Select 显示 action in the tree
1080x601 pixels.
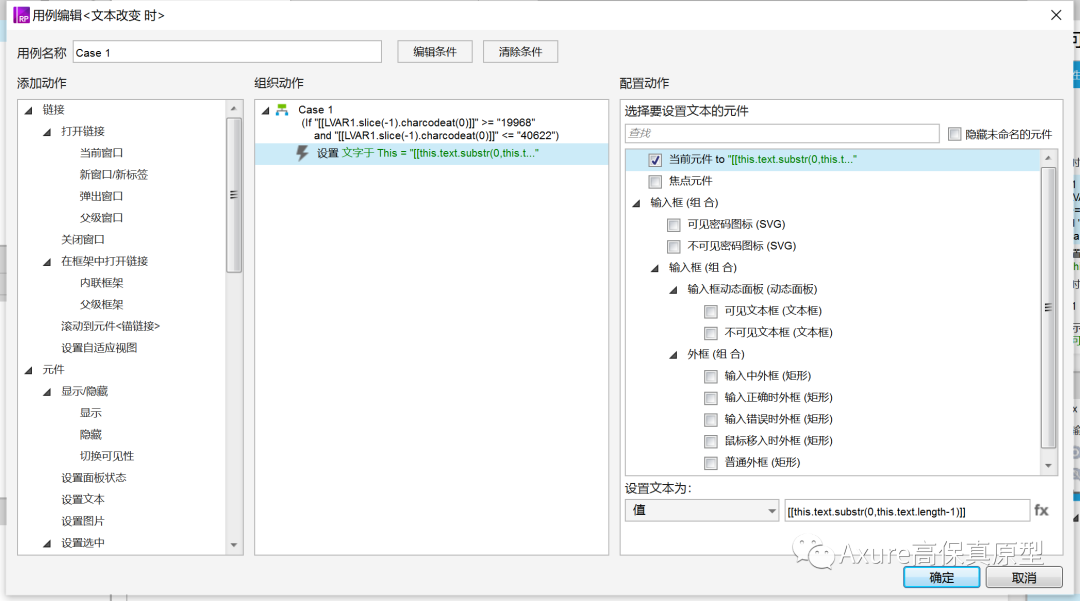click(90, 413)
